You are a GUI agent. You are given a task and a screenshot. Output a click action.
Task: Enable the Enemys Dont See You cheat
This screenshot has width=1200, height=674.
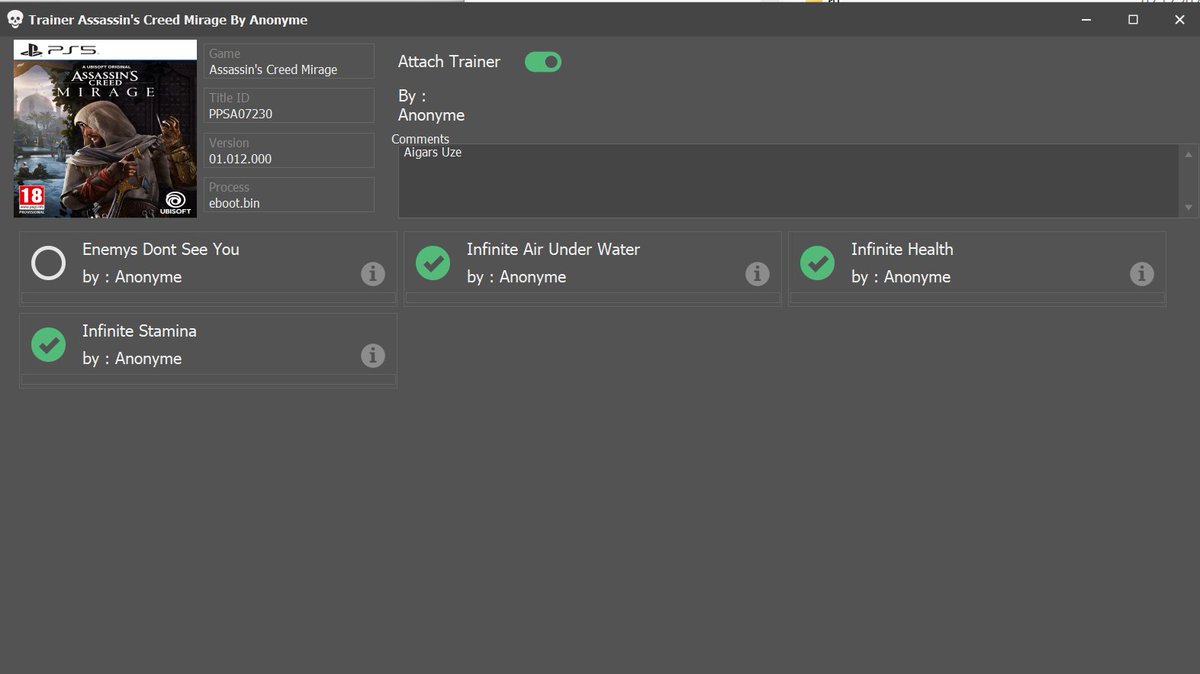tap(48, 263)
